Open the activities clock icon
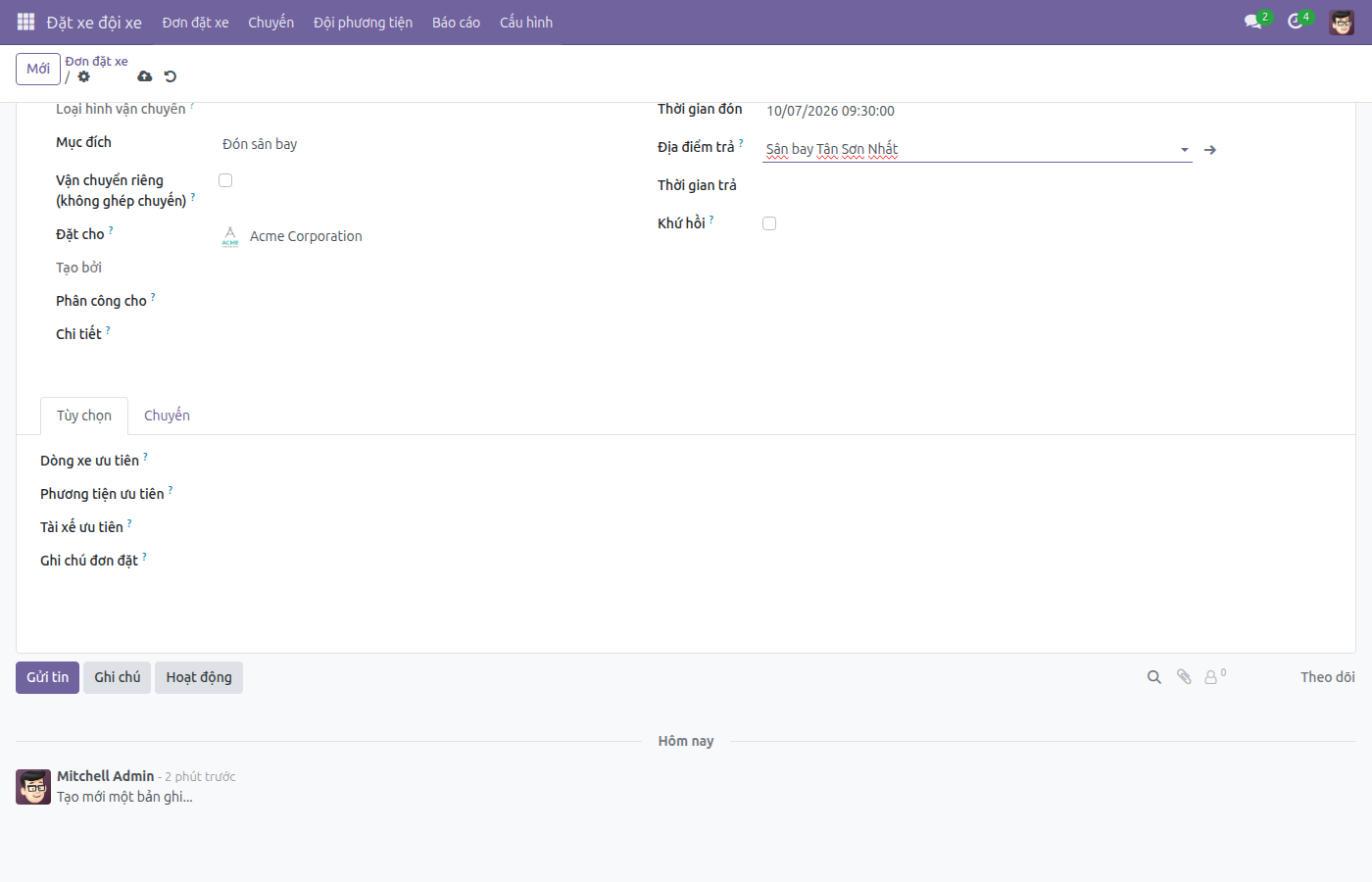The image size is (1372, 882). coord(1295,22)
